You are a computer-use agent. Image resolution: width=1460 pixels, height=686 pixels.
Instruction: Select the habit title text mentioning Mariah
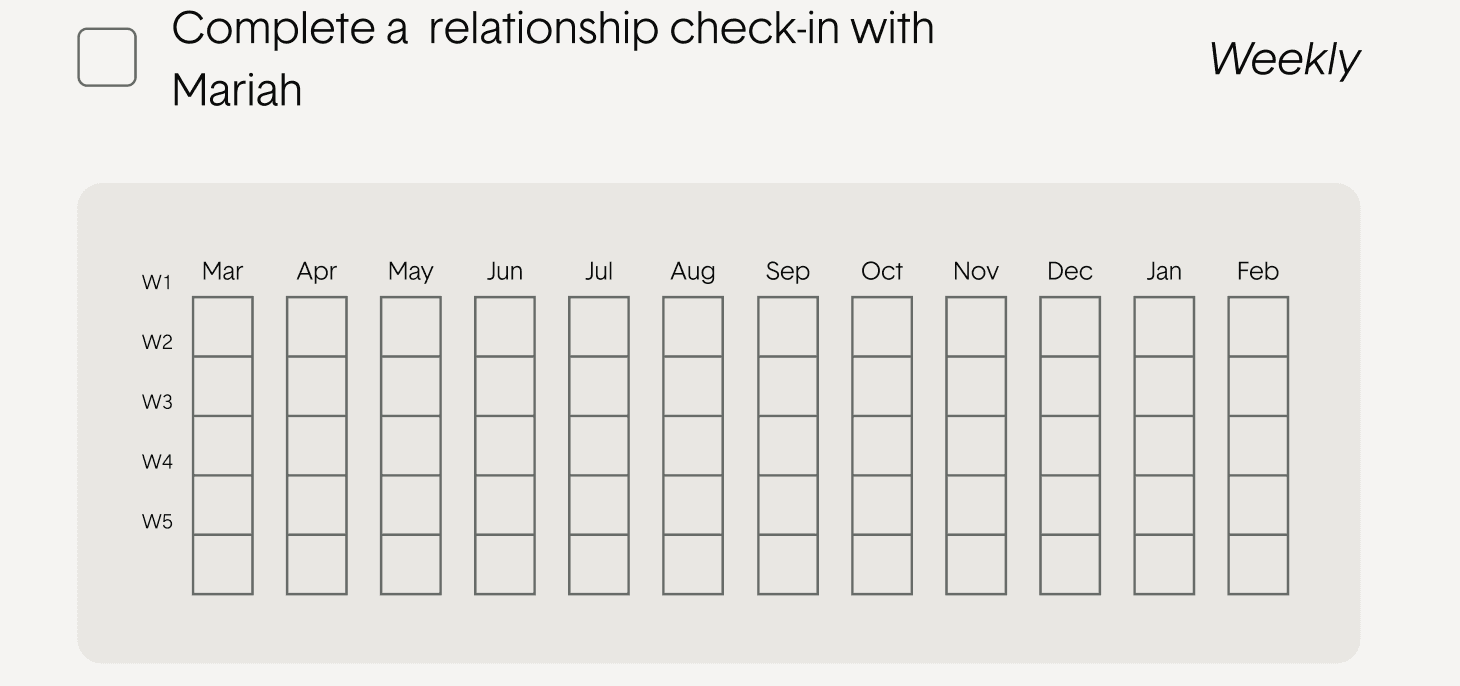click(x=552, y=59)
